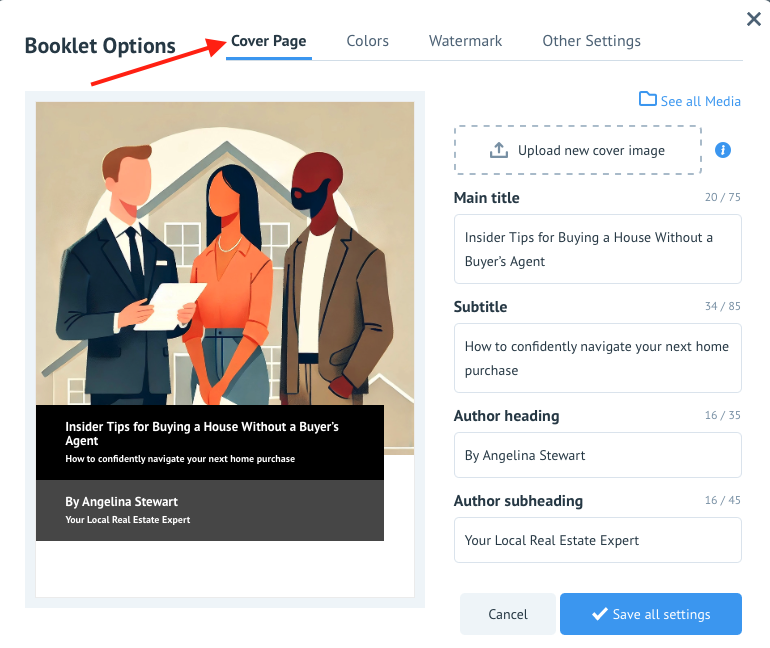
Task: Click the 'Booklet Options' dialog heading
Action: coord(100,46)
